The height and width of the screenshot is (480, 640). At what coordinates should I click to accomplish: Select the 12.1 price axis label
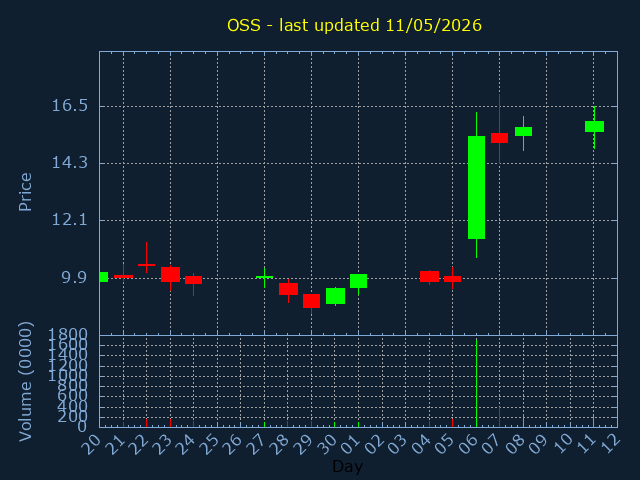click(69, 220)
